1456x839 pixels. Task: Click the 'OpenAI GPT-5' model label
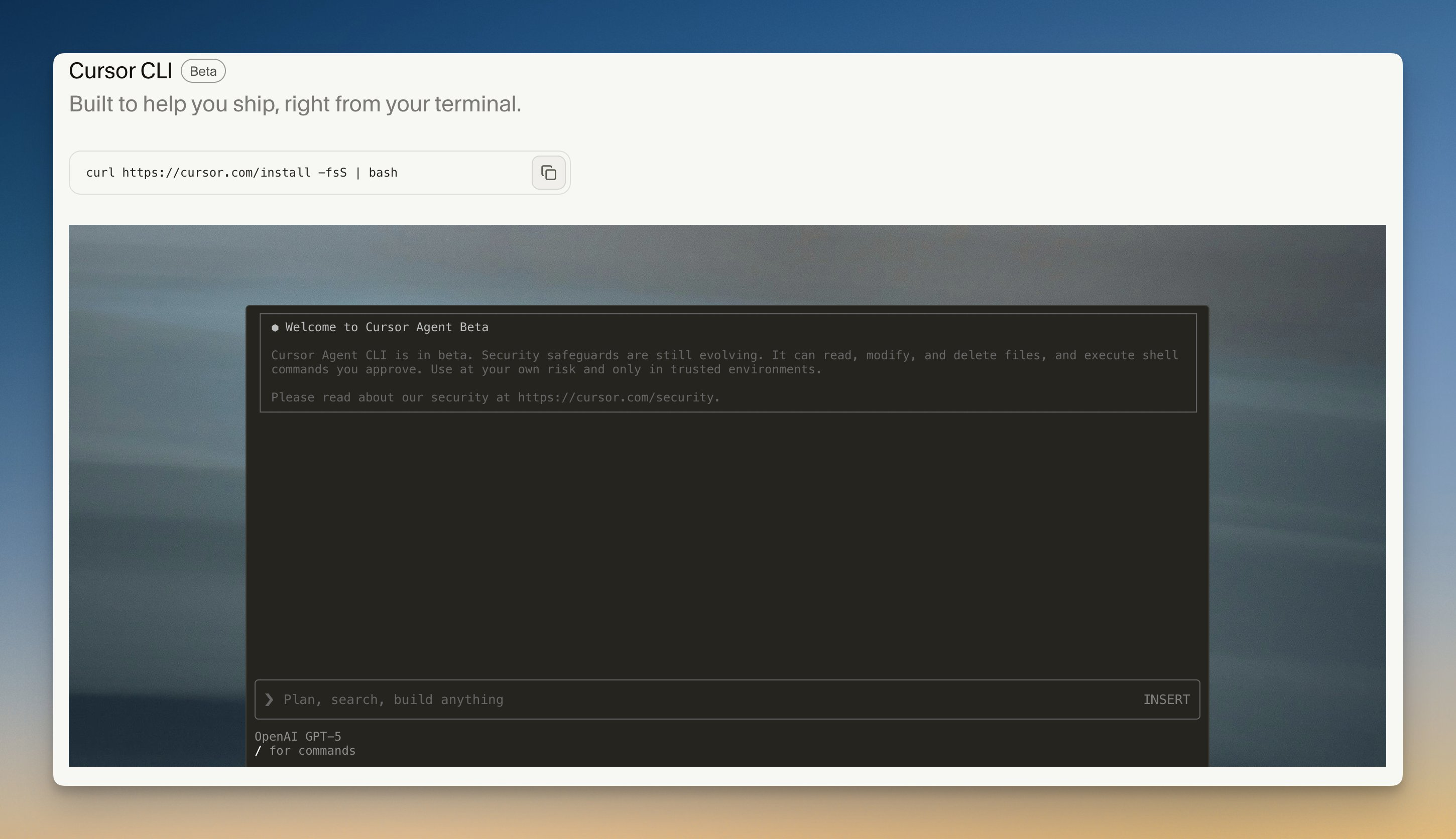tap(298, 737)
